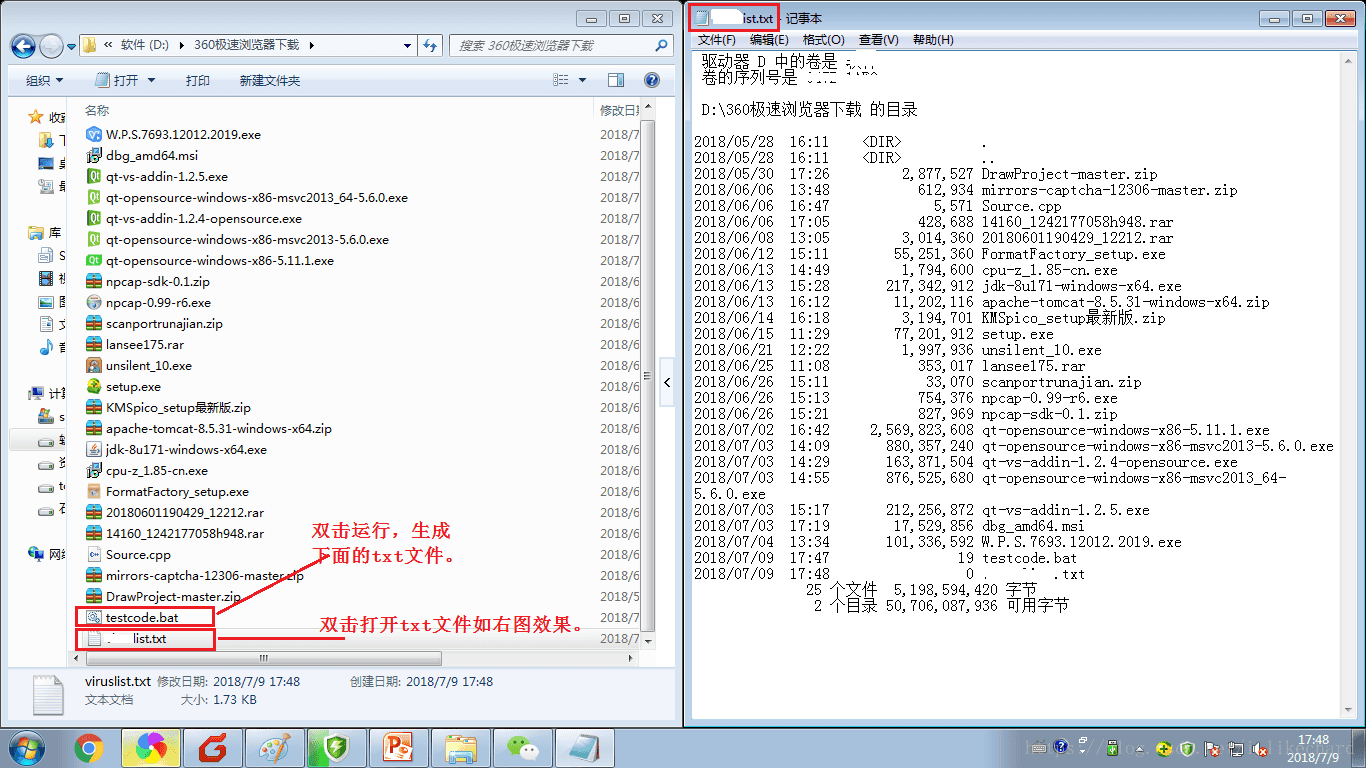Open Notepad 帮助(H) menu
This screenshot has height=768, width=1366.
(933, 40)
